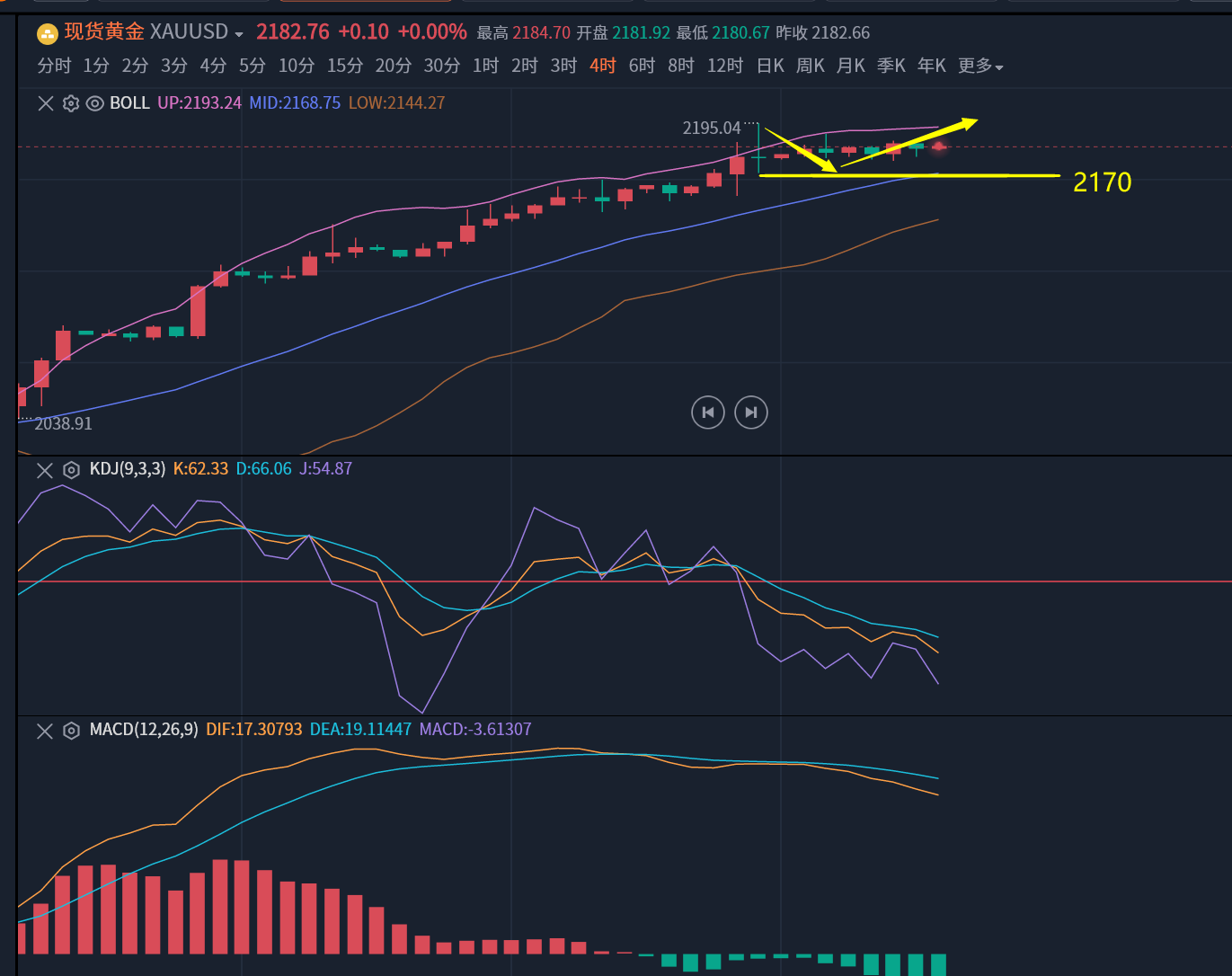Click the 2038.91 low price marker
The width and height of the screenshot is (1232, 976).
(x=63, y=424)
